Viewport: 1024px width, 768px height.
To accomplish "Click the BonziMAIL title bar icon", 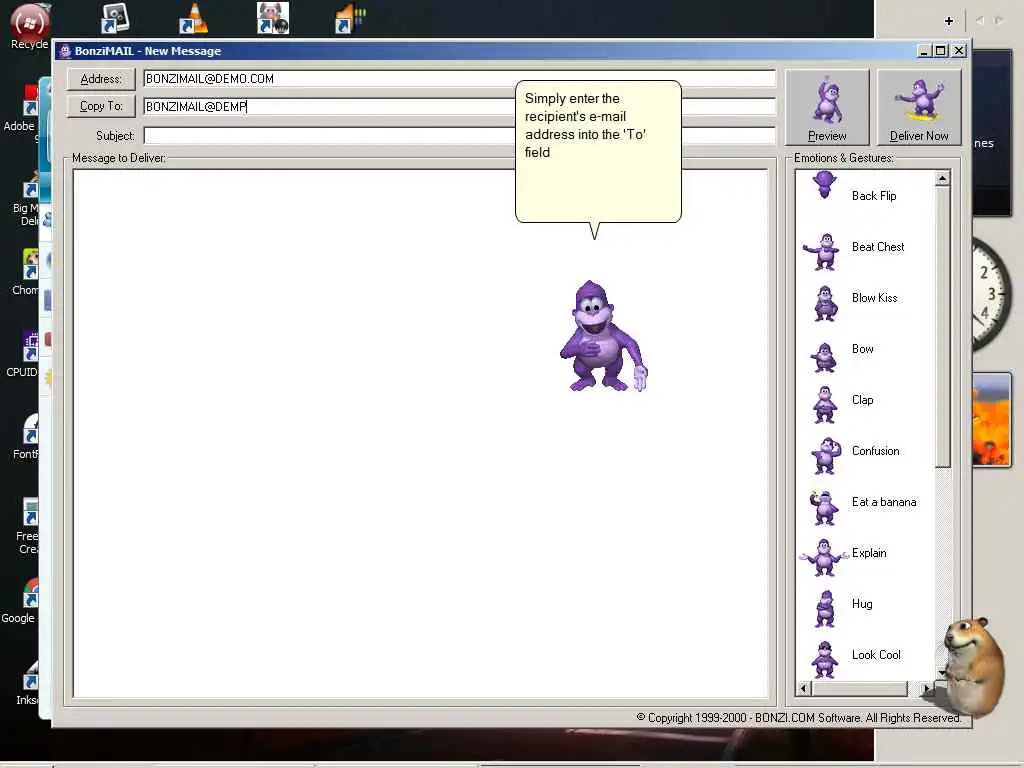I will pyautogui.click(x=65, y=51).
